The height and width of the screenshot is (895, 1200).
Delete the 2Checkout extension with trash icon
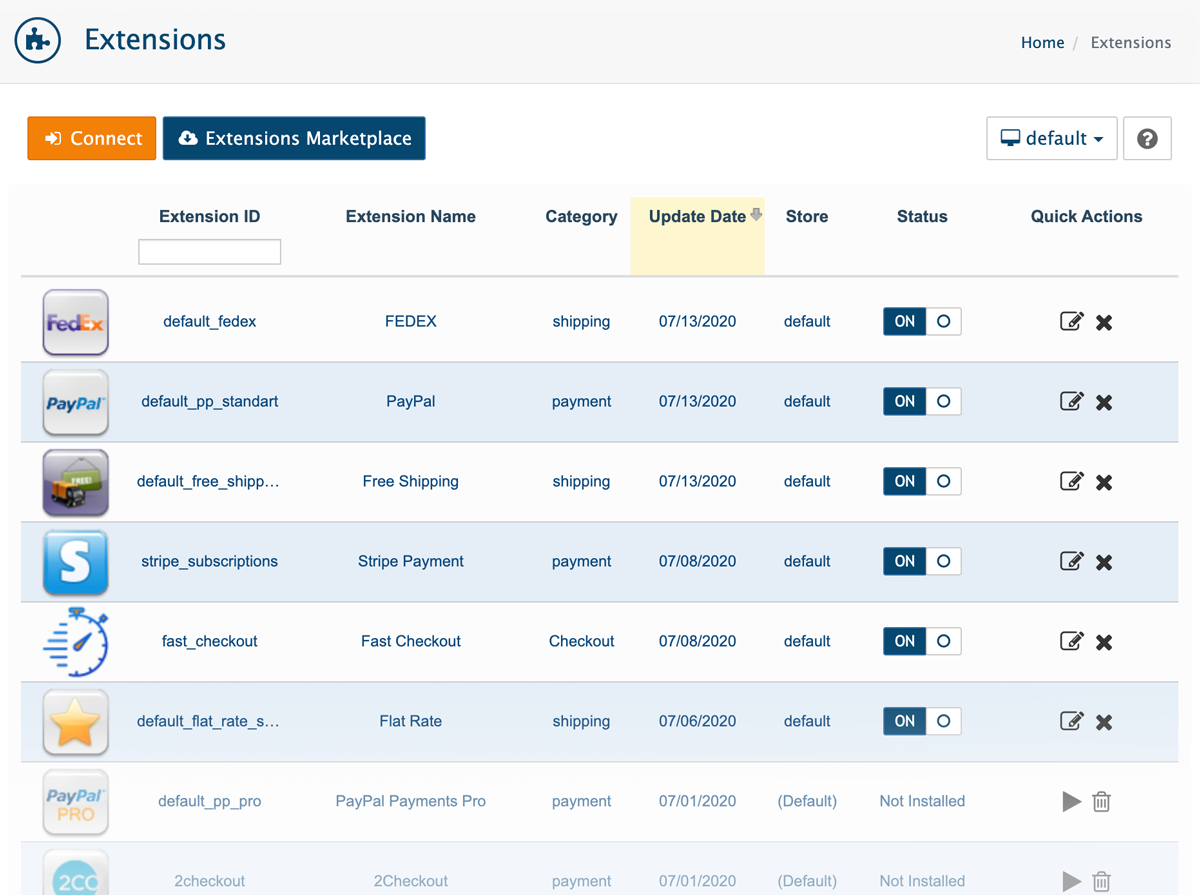click(x=1101, y=881)
